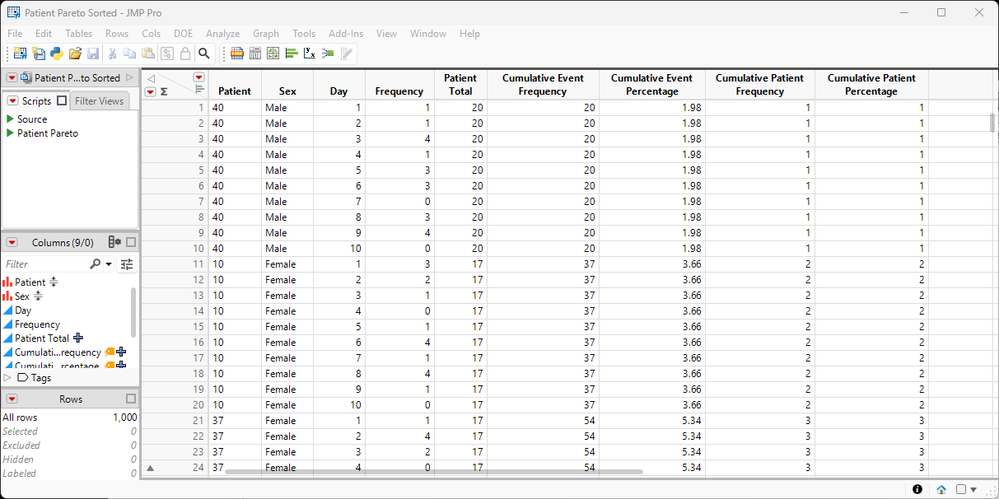Click the Paste clipboard icon
The width and height of the screenshot is (999, 499).
click(148, 54)
